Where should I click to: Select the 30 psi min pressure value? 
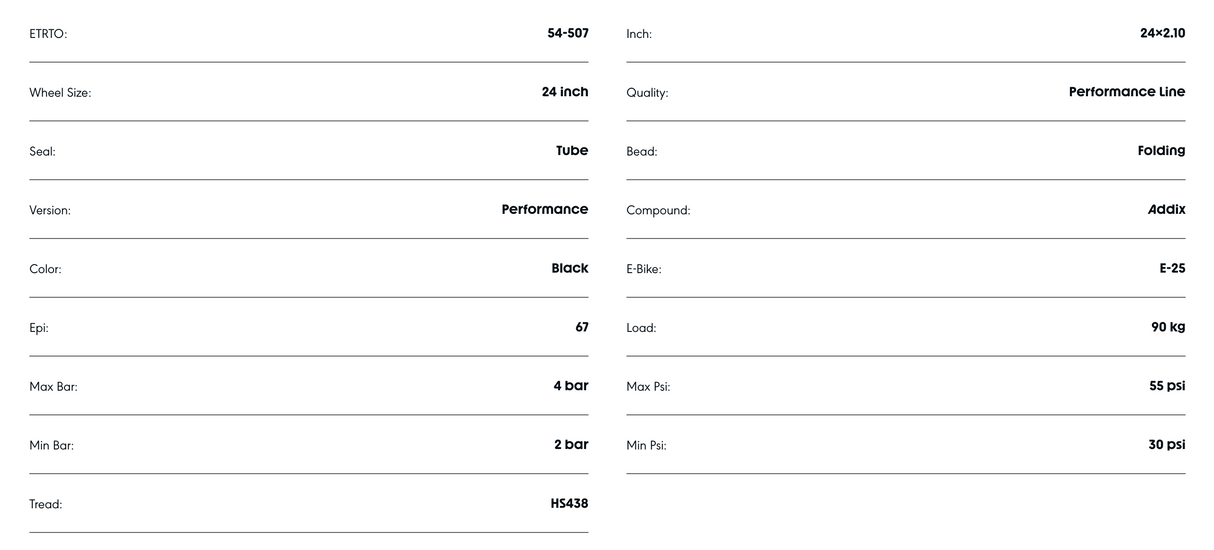1166,445
